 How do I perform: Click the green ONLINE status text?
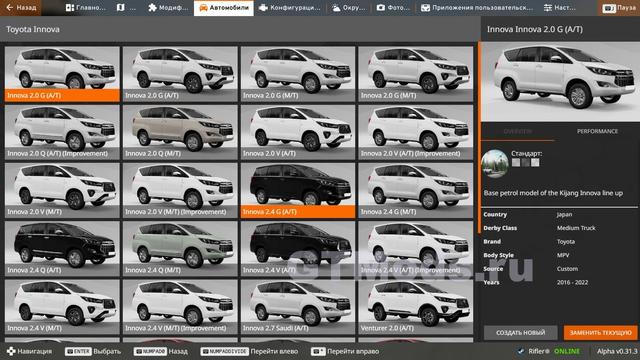[x=567, y=351]
